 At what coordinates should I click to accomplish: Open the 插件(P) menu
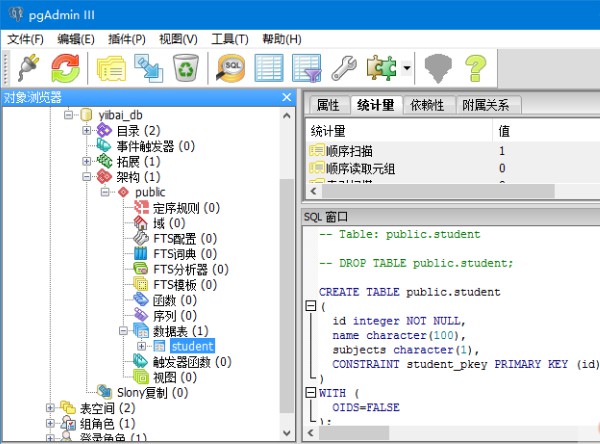pyautogui.click(x=127, y=39)
